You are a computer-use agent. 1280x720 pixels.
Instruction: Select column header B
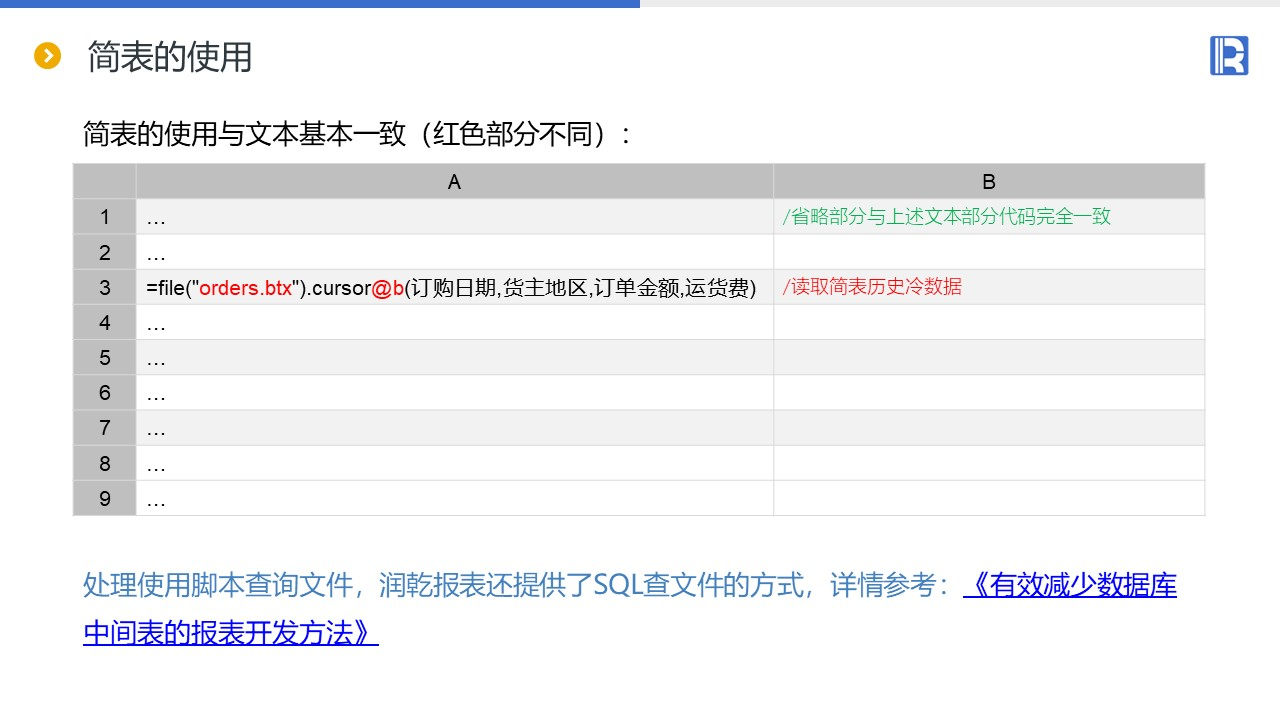click(x=989, y=181)
